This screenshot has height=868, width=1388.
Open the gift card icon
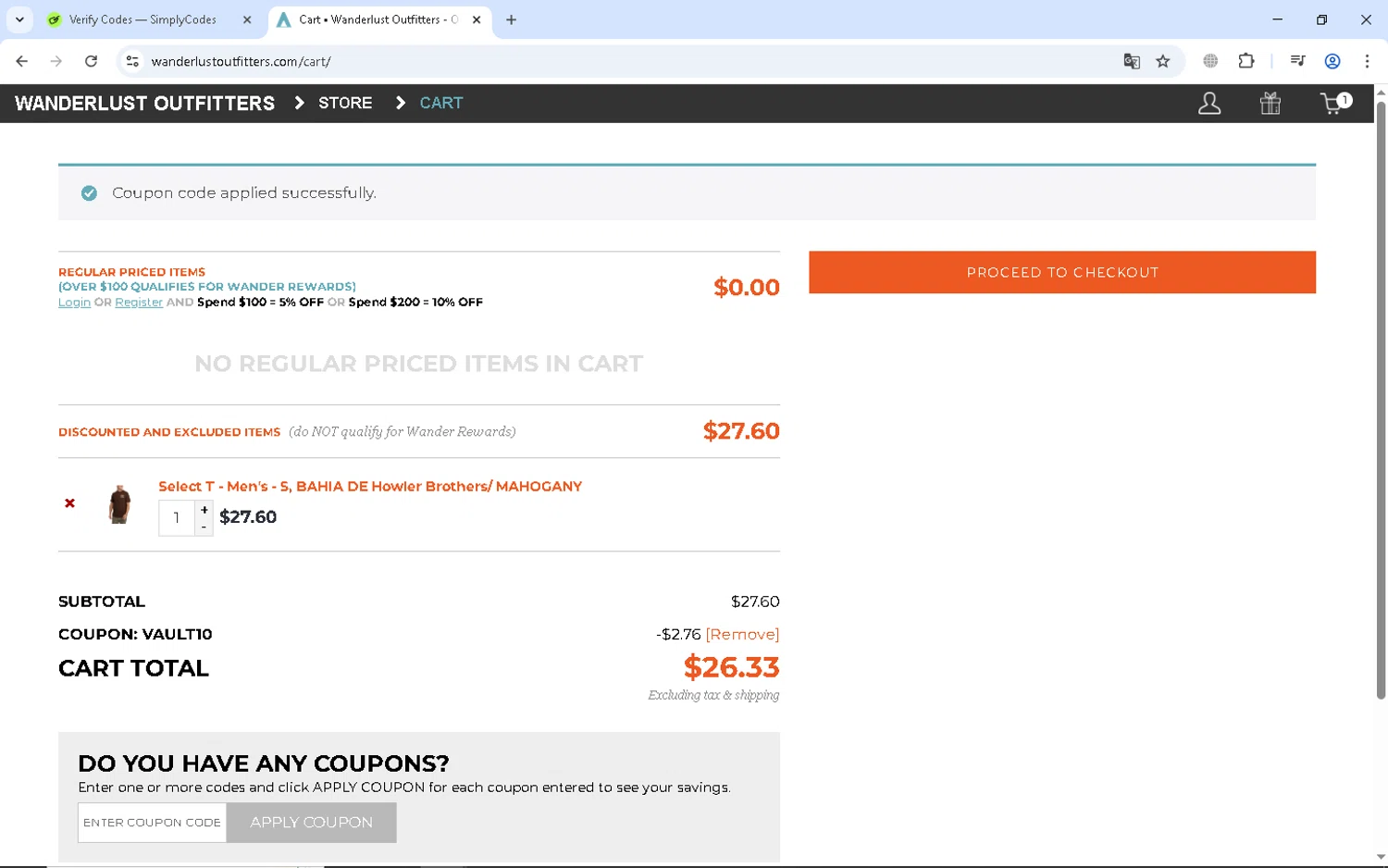point(1270,104)
